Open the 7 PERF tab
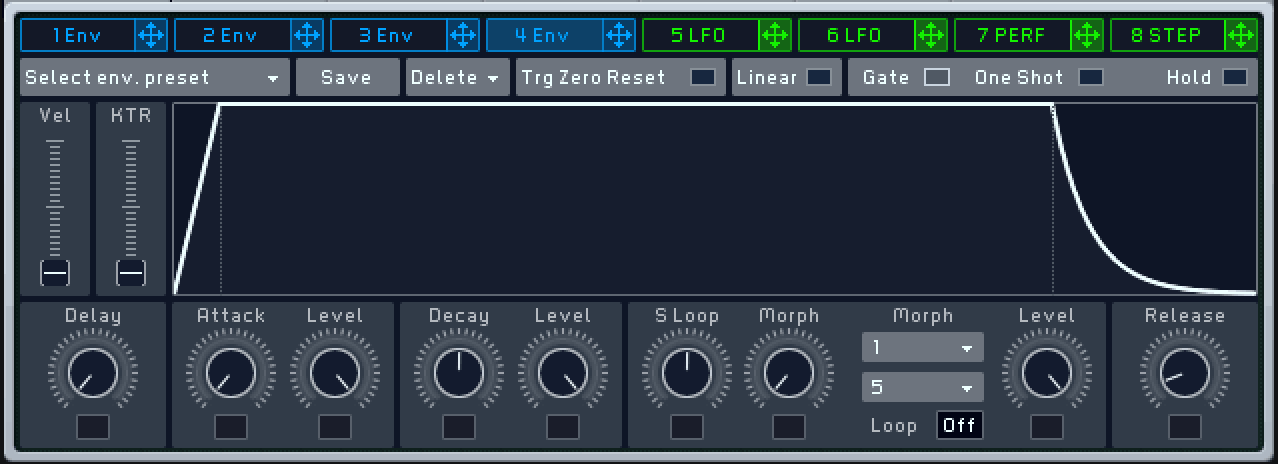This screenshot has width=1278, height=464. [x=1013, y=36]
